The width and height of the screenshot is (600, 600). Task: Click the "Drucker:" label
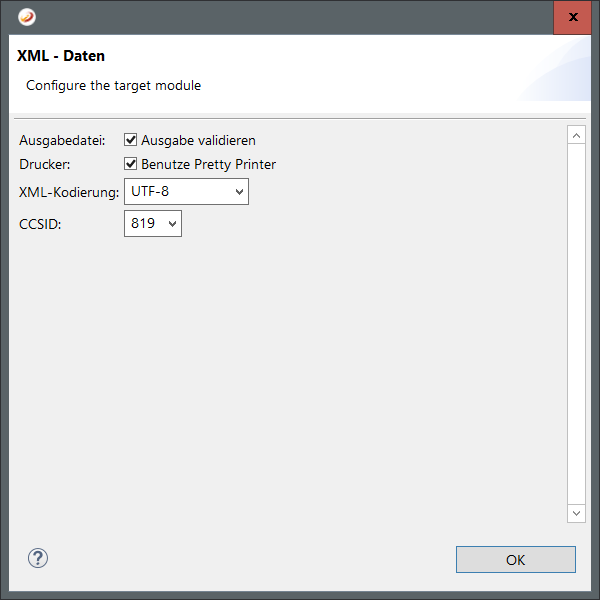[45, 164]
